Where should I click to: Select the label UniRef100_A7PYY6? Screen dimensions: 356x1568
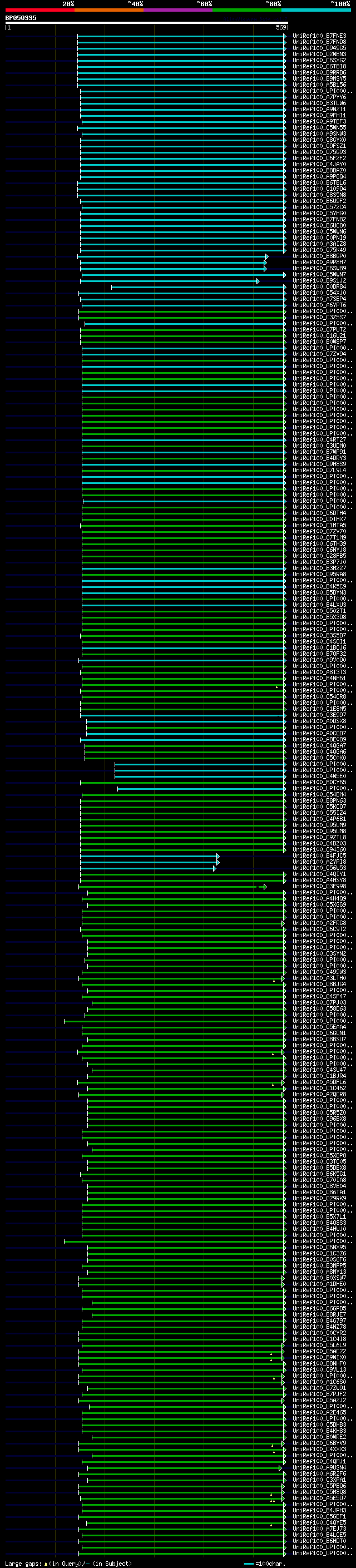[319, 97]
